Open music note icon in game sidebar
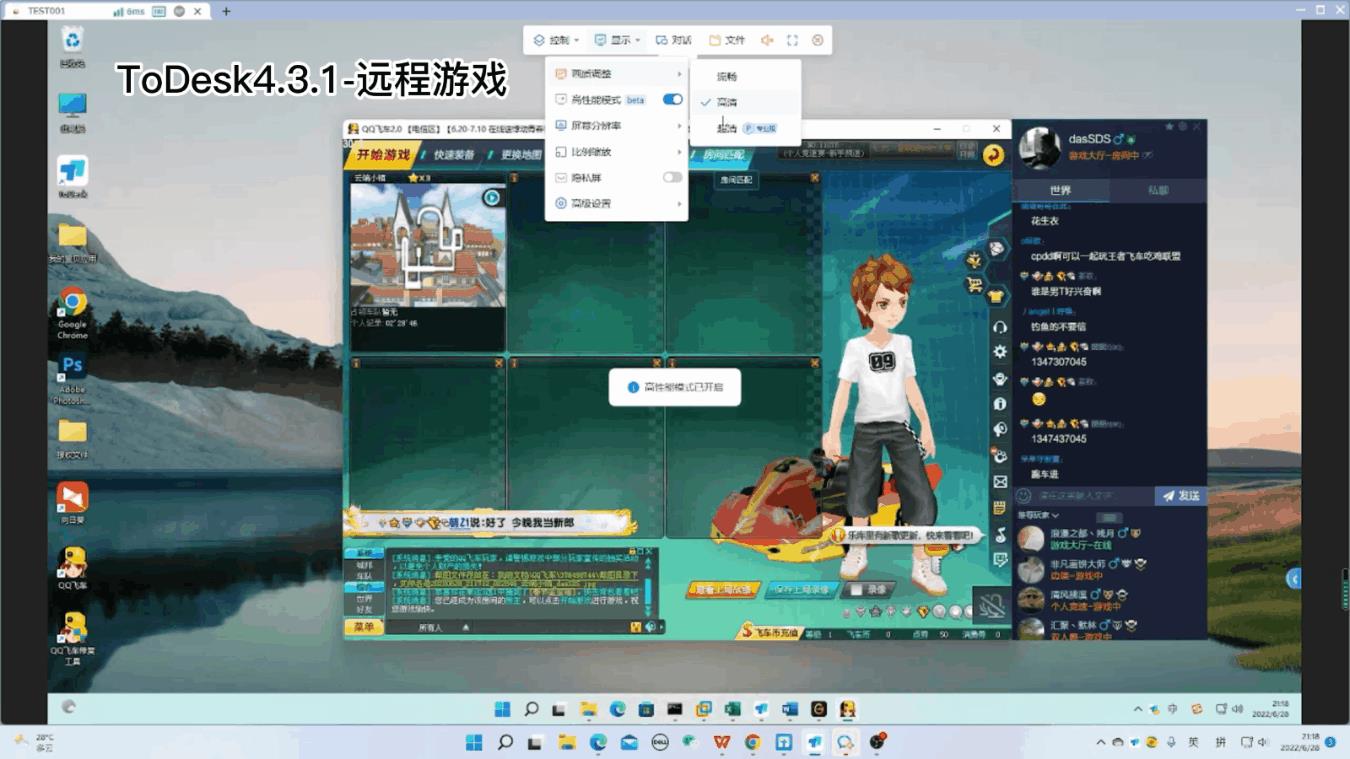This screenshot has width=1350, height=759. (x=999, y=535)
